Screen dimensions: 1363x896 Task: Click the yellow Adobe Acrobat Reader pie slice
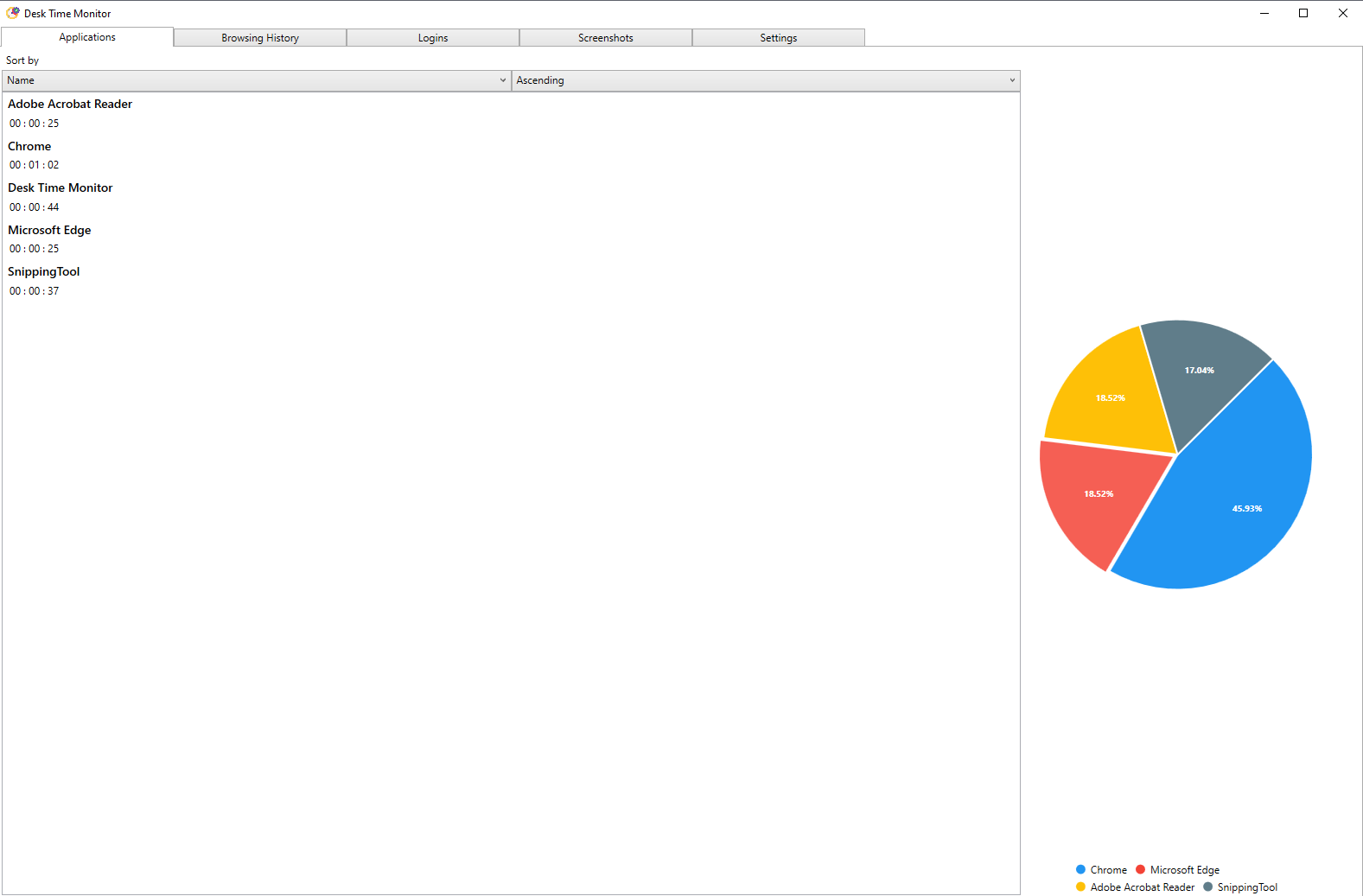pyautogui.click(x=1115, y=393)
